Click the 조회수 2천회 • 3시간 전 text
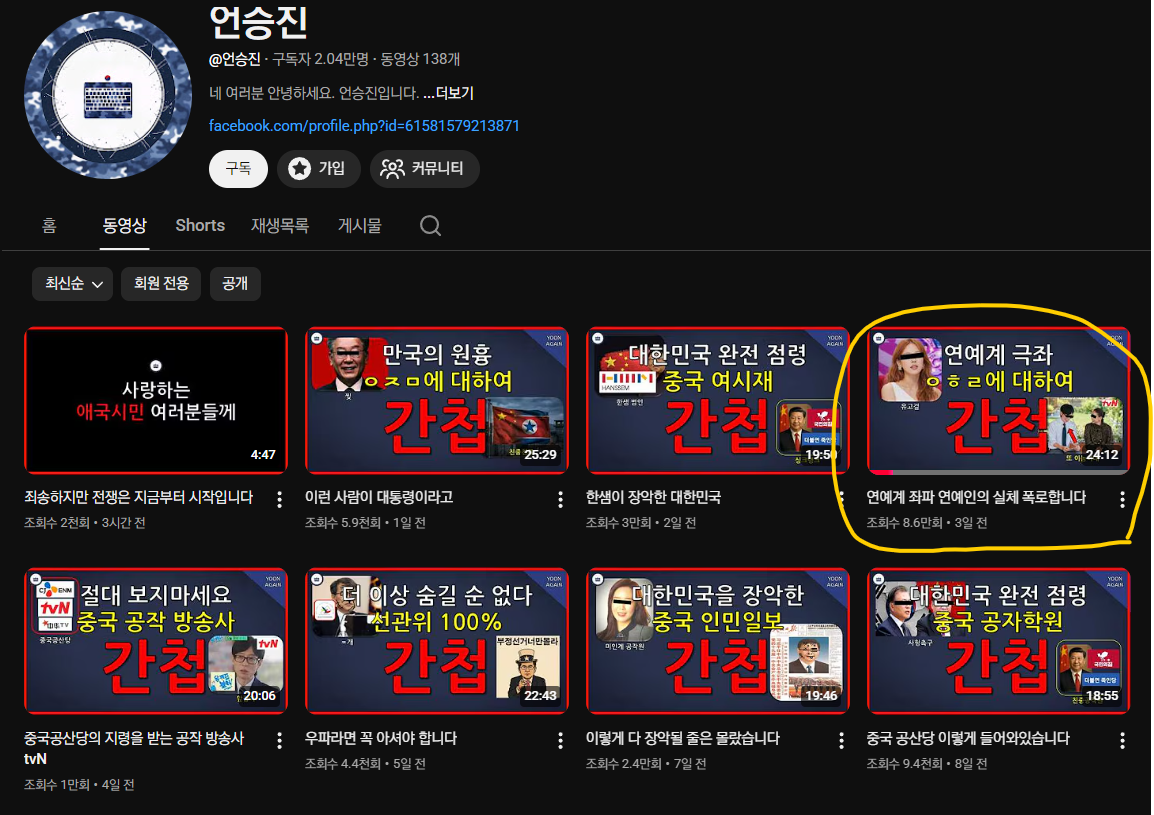1154x815 pixels. click(x=85, y=523)
